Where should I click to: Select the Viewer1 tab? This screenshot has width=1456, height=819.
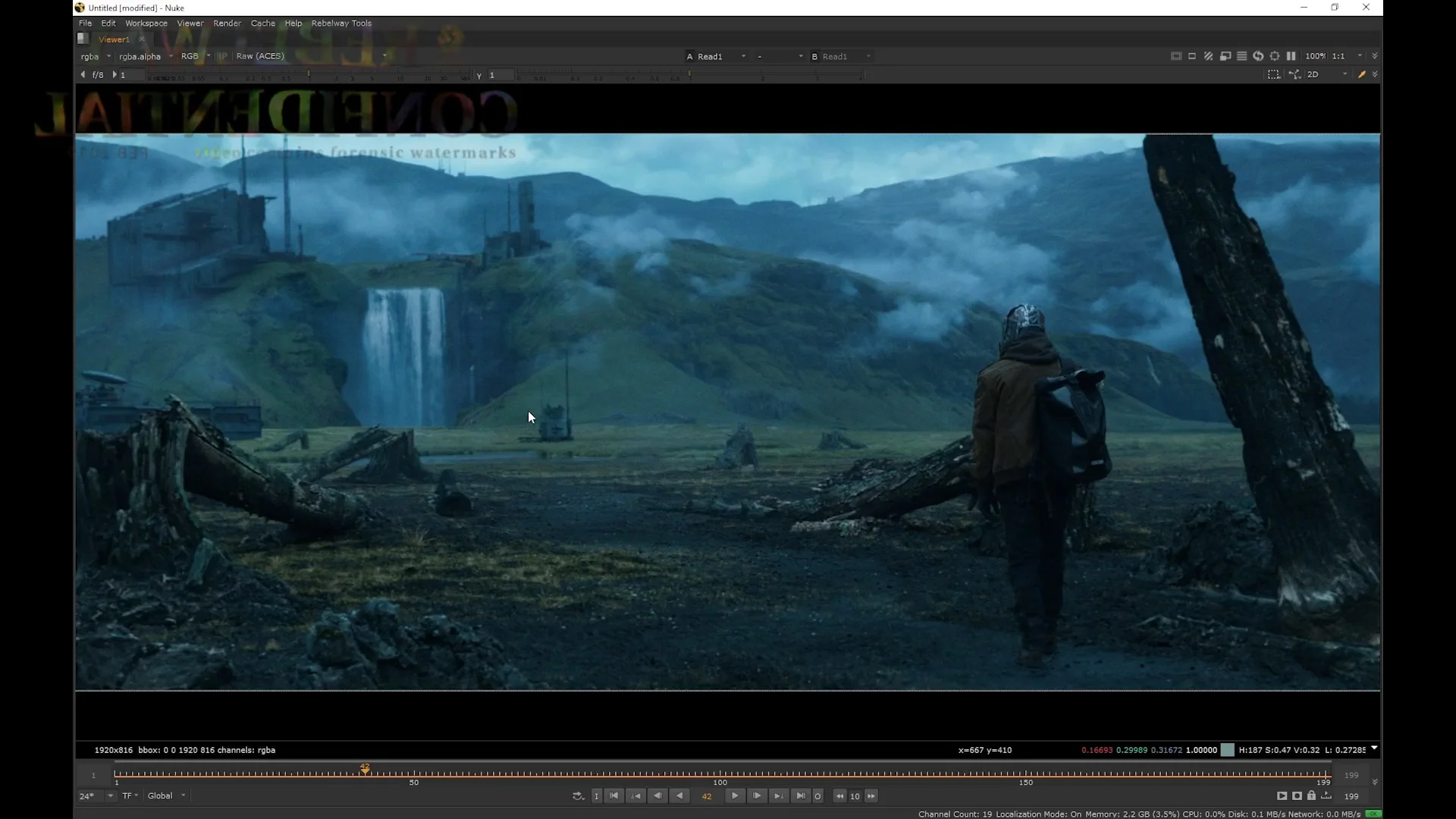coord(114,39)
